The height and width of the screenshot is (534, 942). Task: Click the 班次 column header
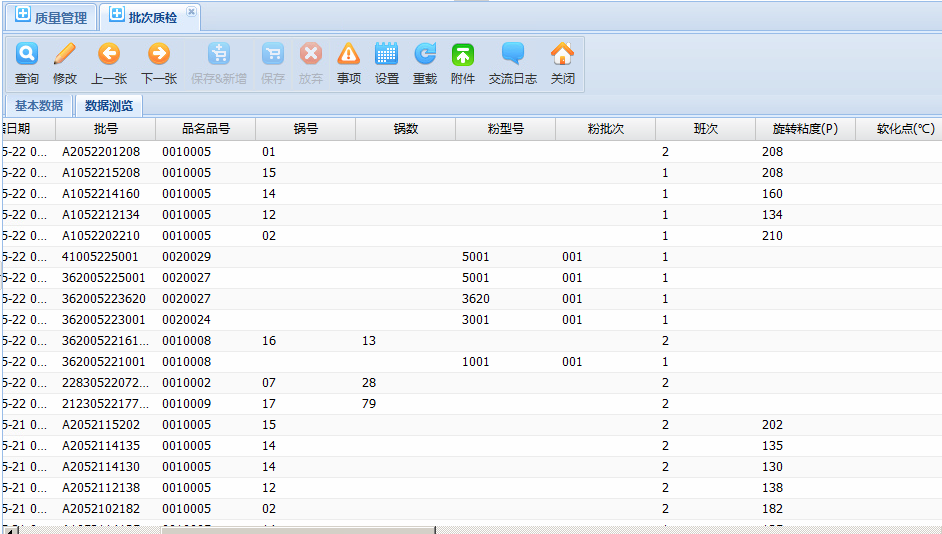click(x=706, y=129)
